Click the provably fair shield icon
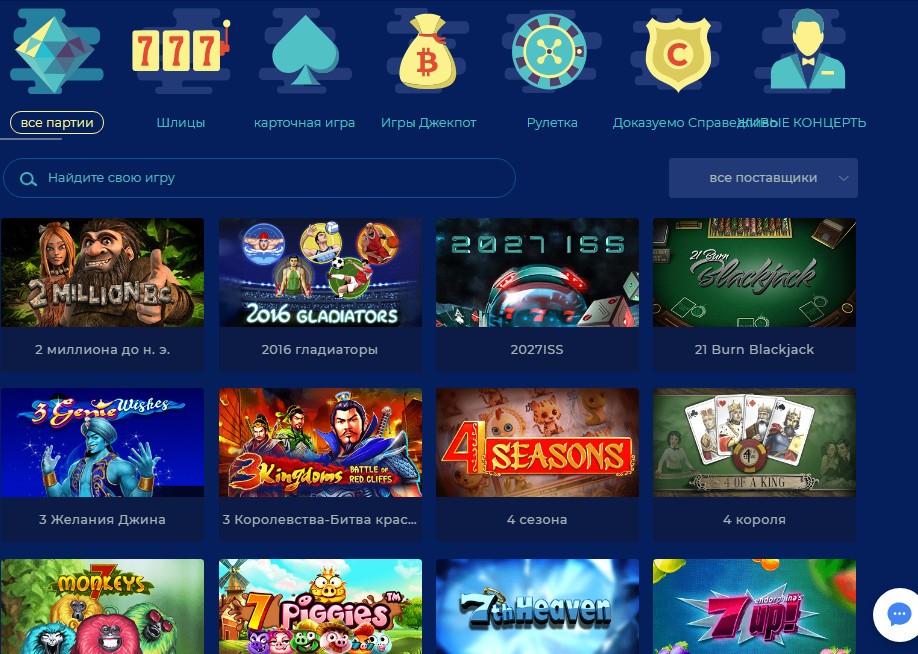Image resolution: width=918 pixels, height=654 pixels. pos(678,53)
